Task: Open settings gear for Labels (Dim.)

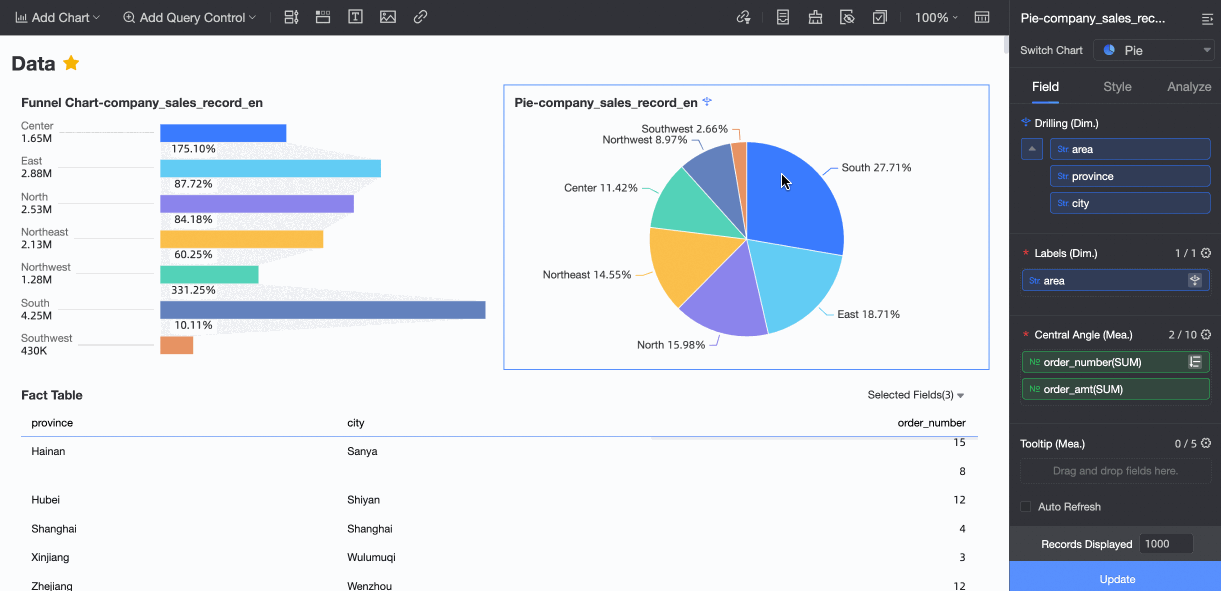Action: (x=1206, y=254)
